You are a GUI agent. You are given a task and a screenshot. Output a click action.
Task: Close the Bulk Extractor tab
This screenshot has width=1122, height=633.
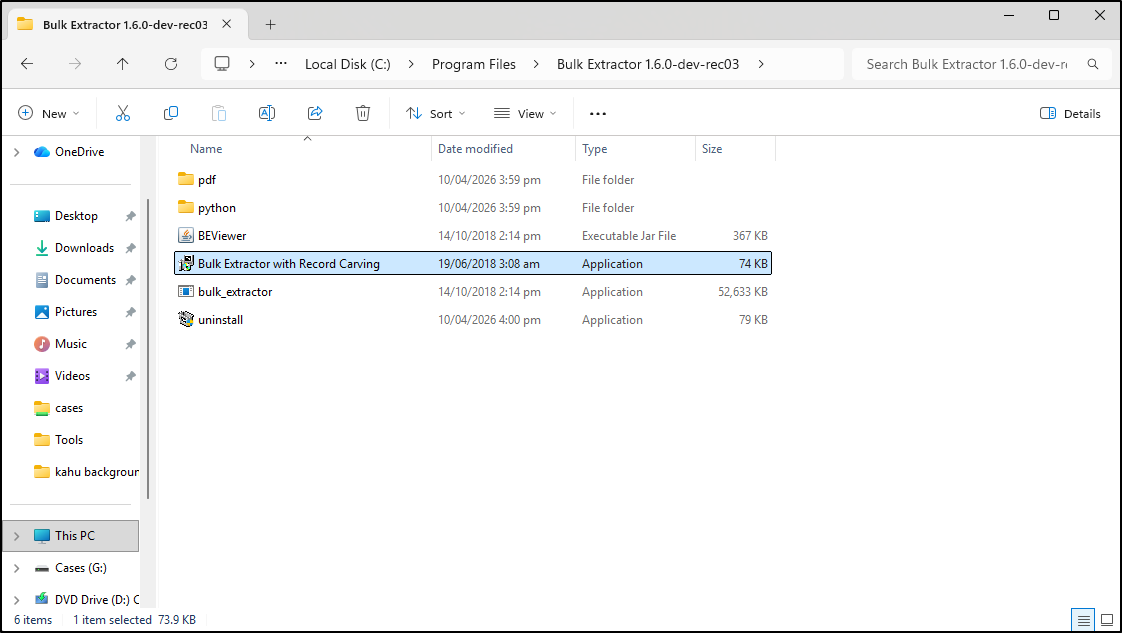click(x=226, y=24)
